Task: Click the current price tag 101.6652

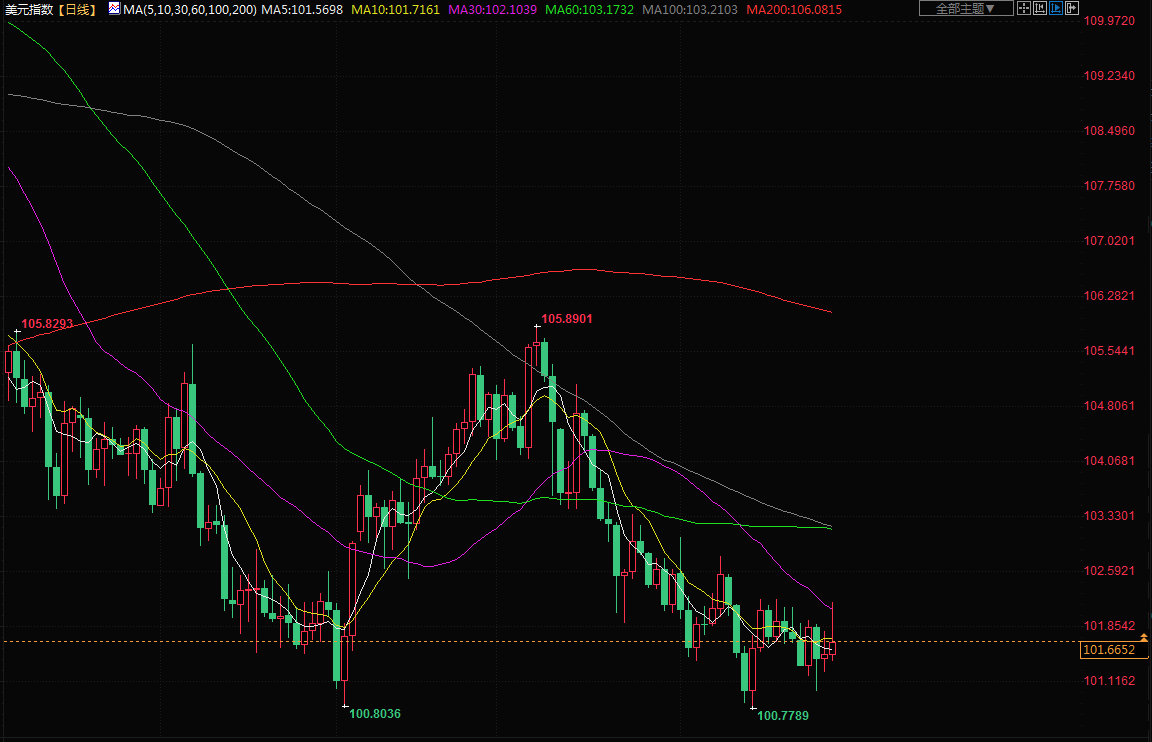Action: pos(1109,651)
